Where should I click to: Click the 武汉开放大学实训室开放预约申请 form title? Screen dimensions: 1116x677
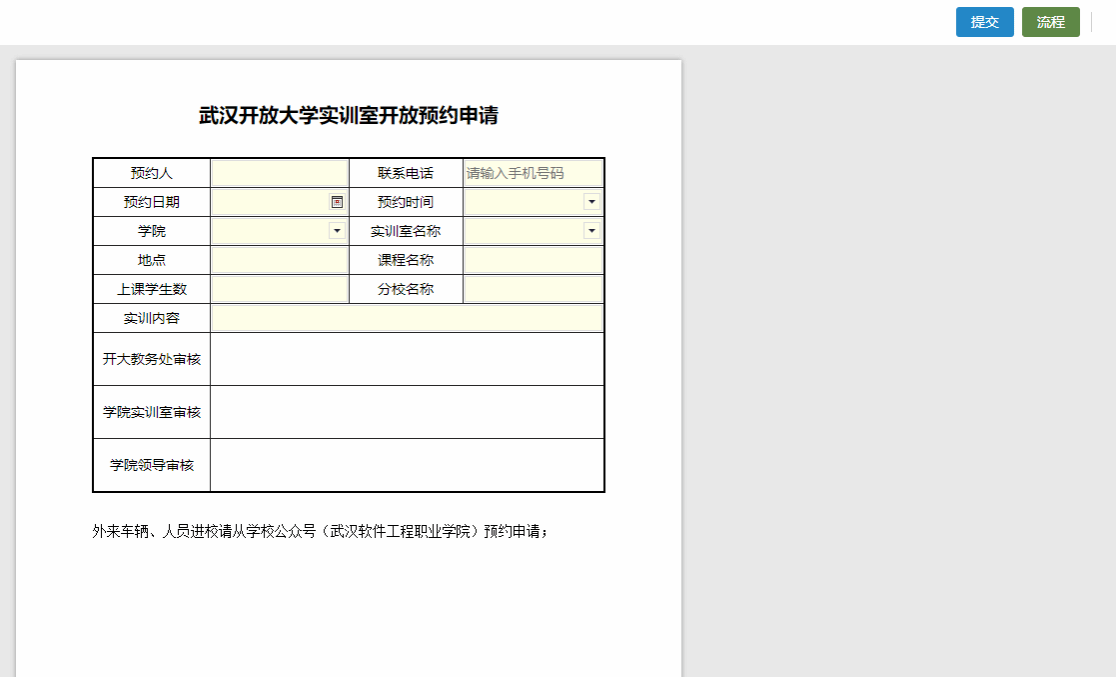[348, 116]
